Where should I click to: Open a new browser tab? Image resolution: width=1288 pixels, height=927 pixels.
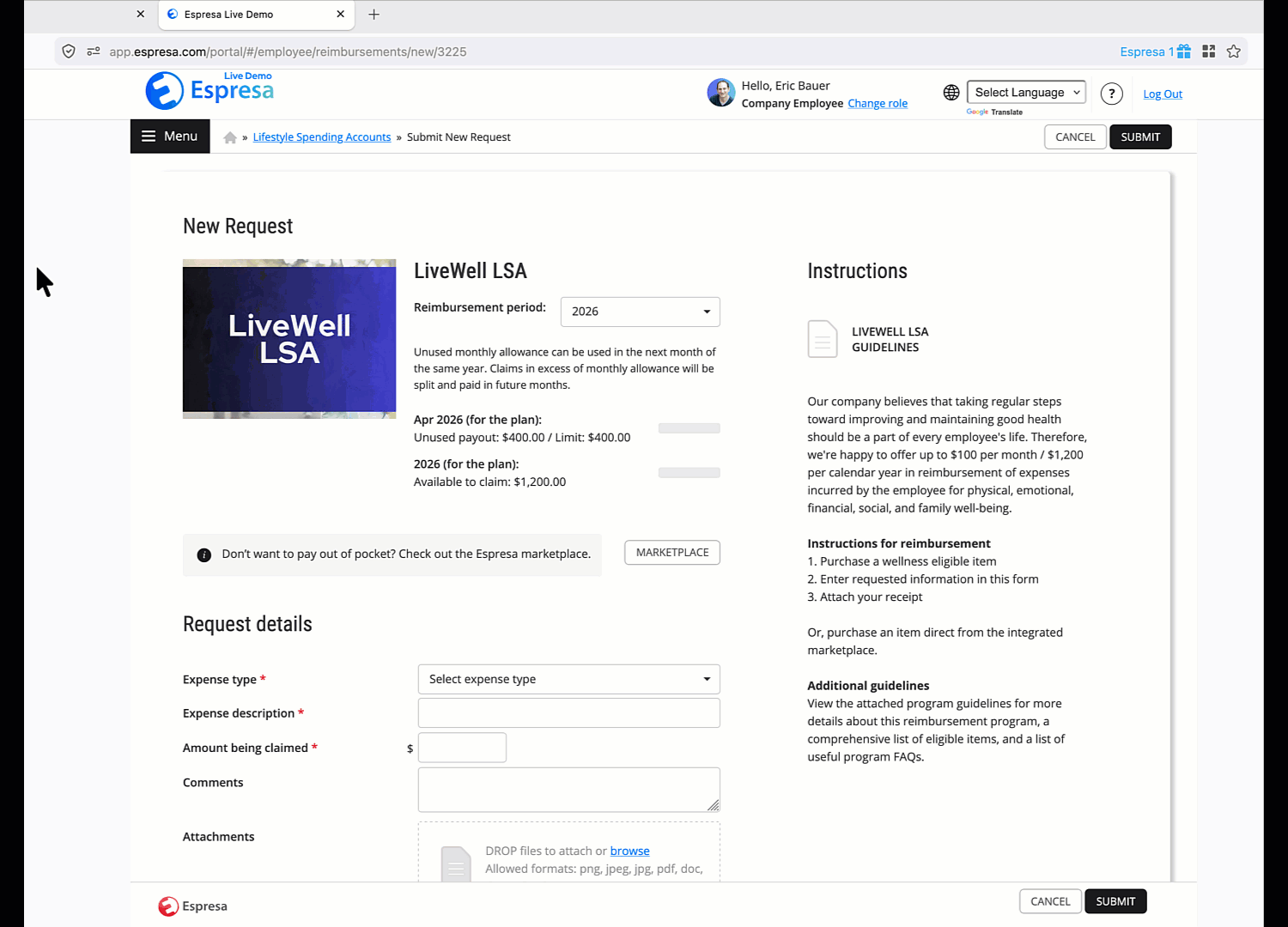(374, 15)
